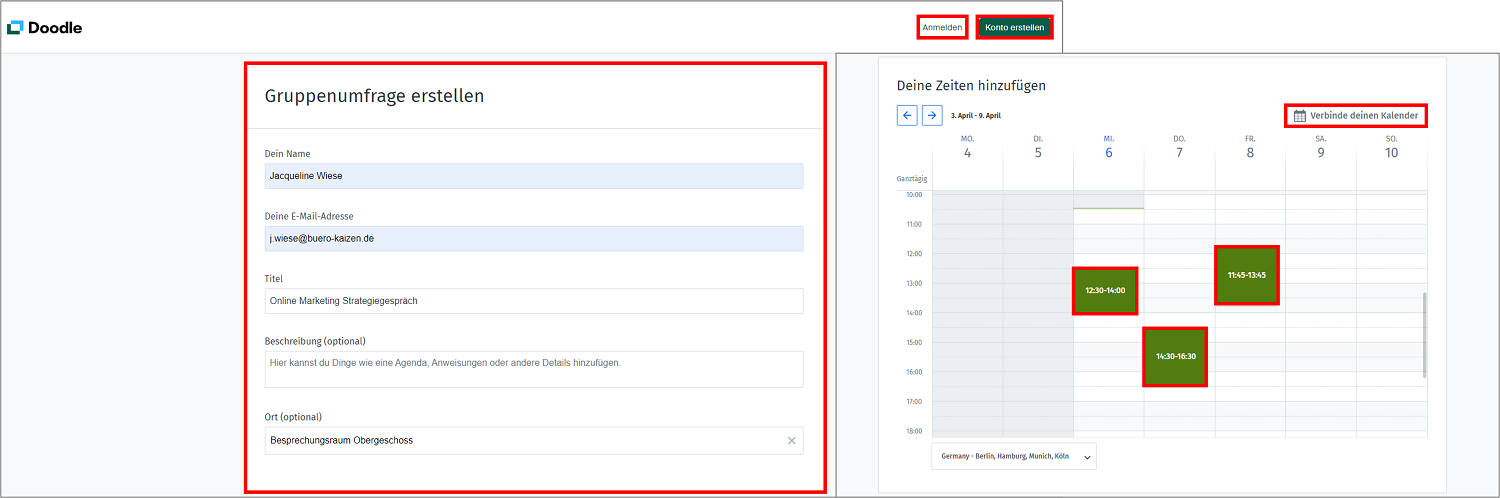Click the Titel input field
This screenshot has width=1500, height=498.
pyautogui.click(x=534, y=301)
